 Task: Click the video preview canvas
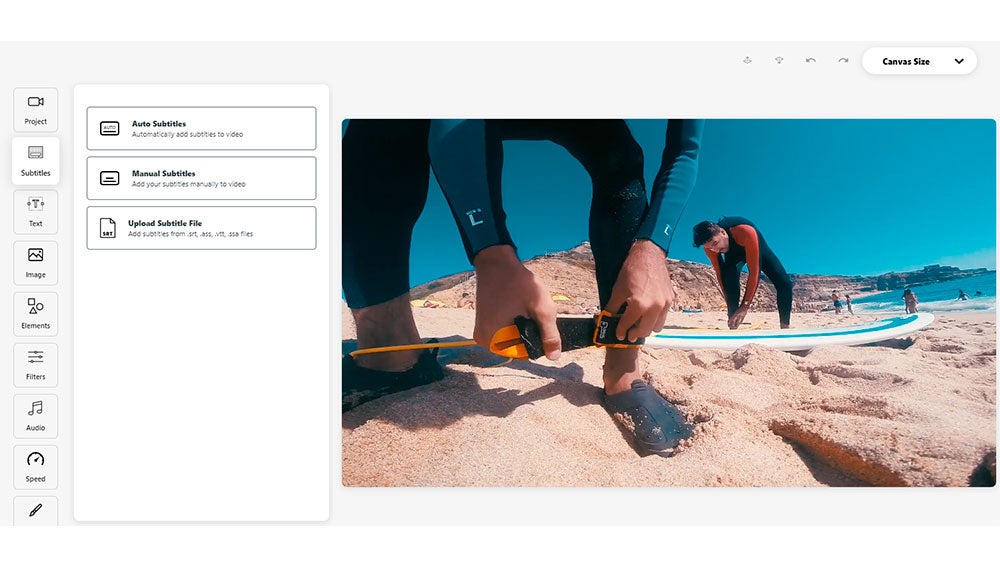[x=668, y=303]
